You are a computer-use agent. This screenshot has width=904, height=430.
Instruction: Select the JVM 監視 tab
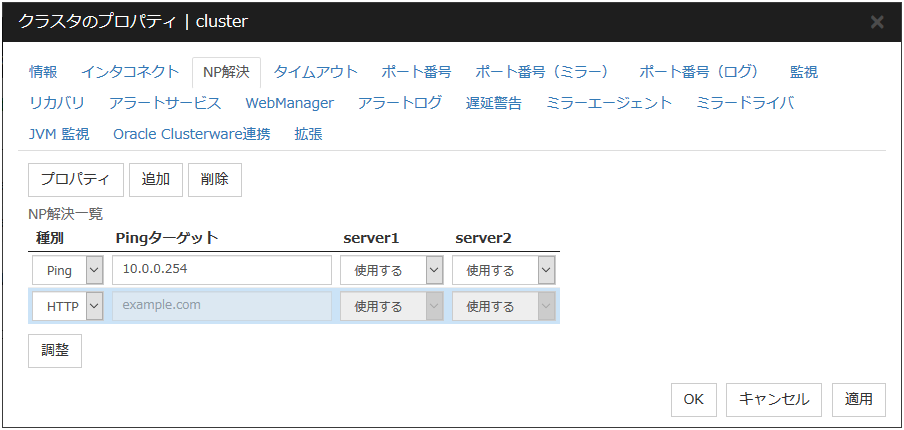59,134
